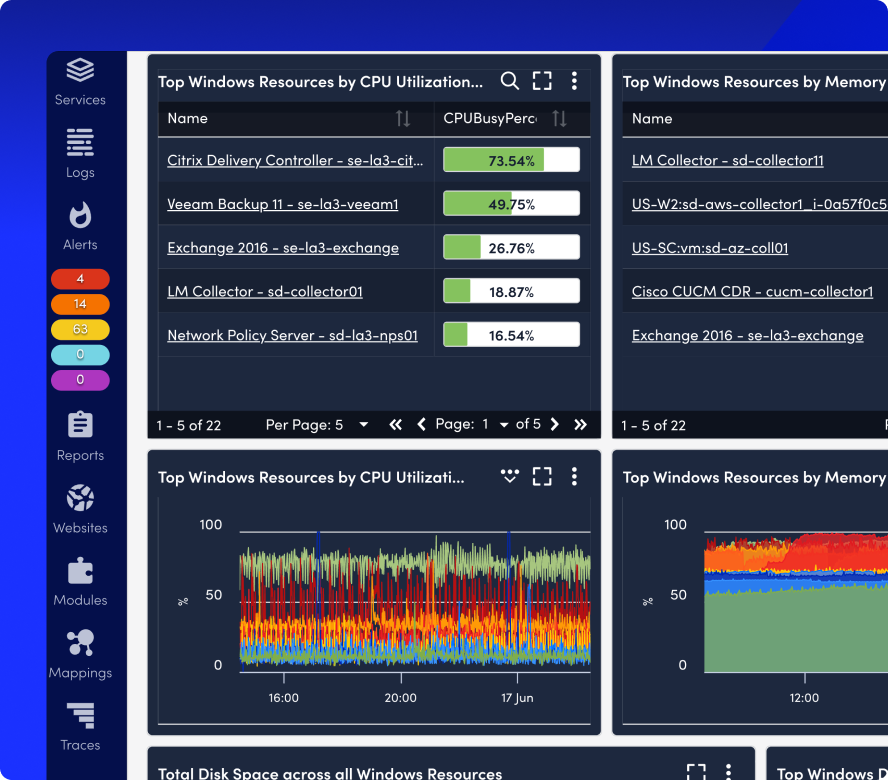
Task: Open Network Policy Server - sd-la3-nps01 link
Action: pos(293,335)
